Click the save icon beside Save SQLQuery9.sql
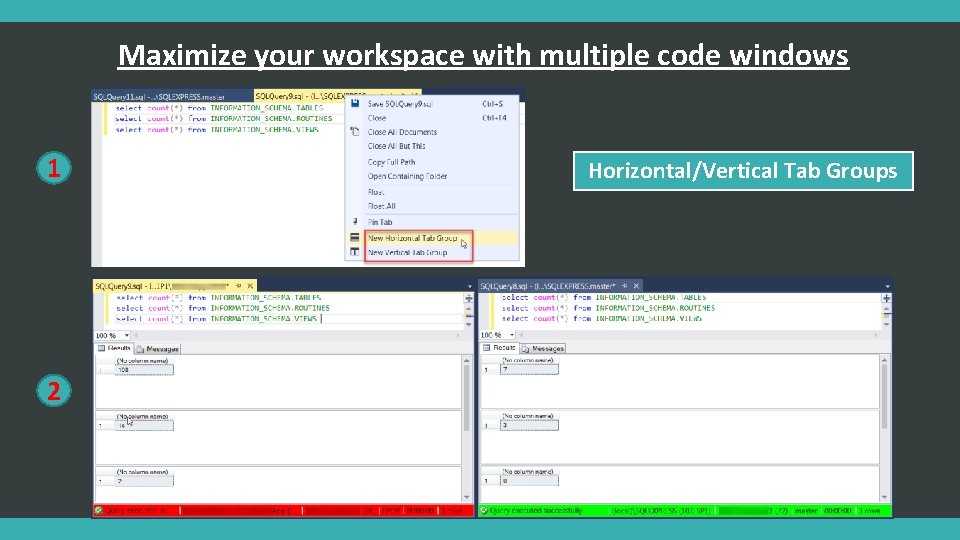 pos(355,103)
